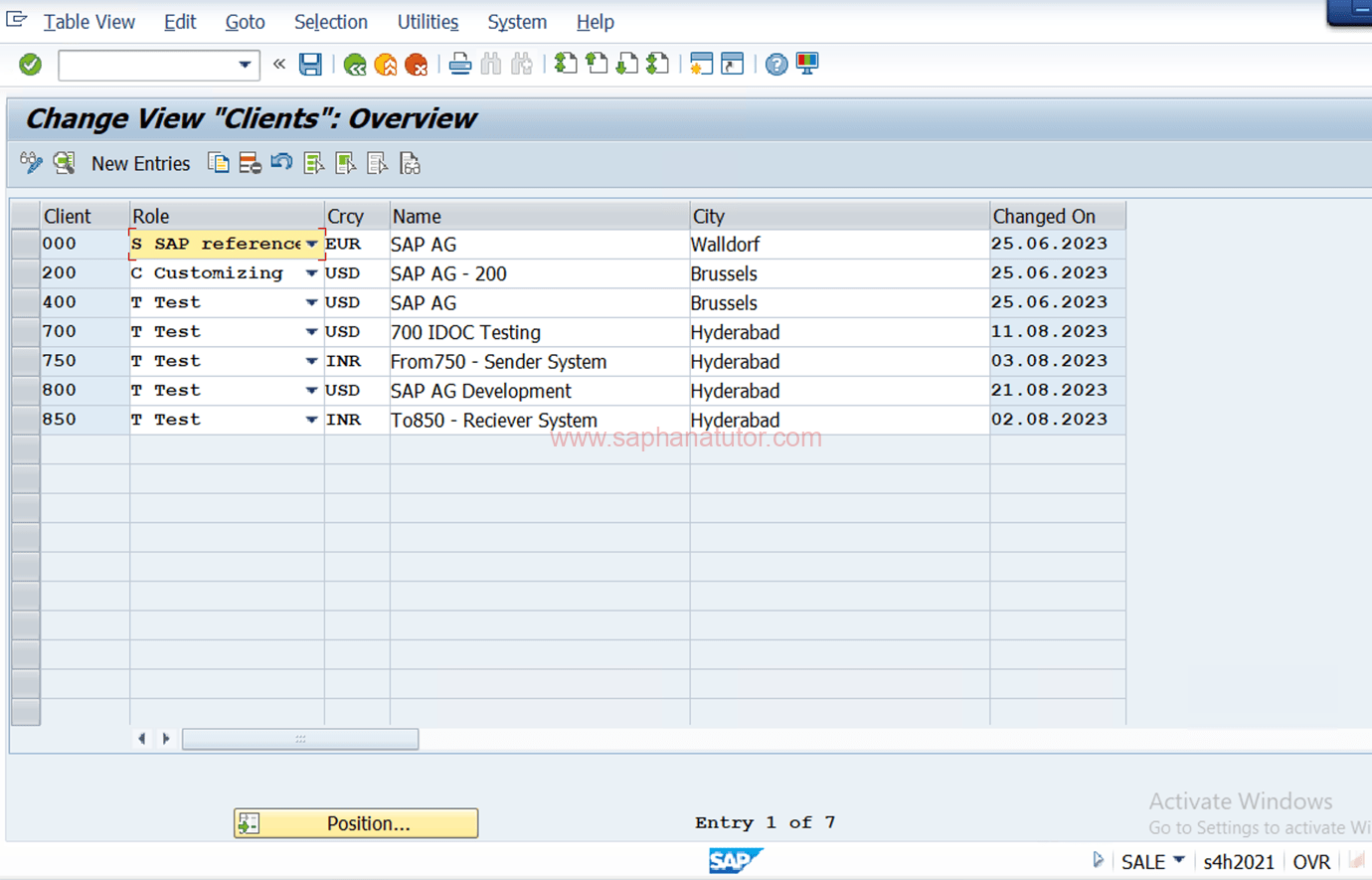The height and width of the screenshot is (880, 1372).
Task: Select row selector for client 000
Action: click(x=26, y=245)
